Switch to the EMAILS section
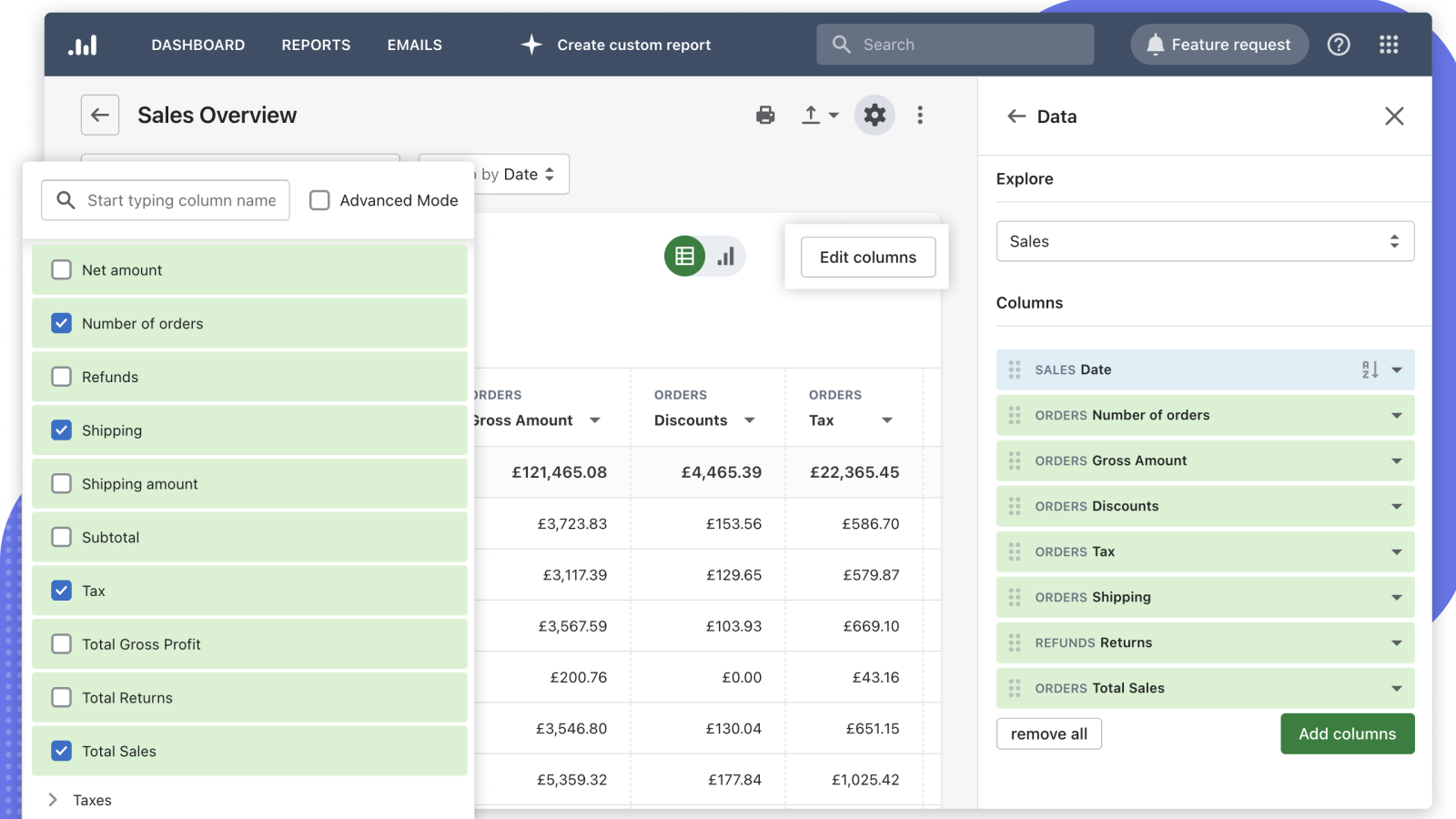Screen dimensions: 1456x819 tap(414, 44)
